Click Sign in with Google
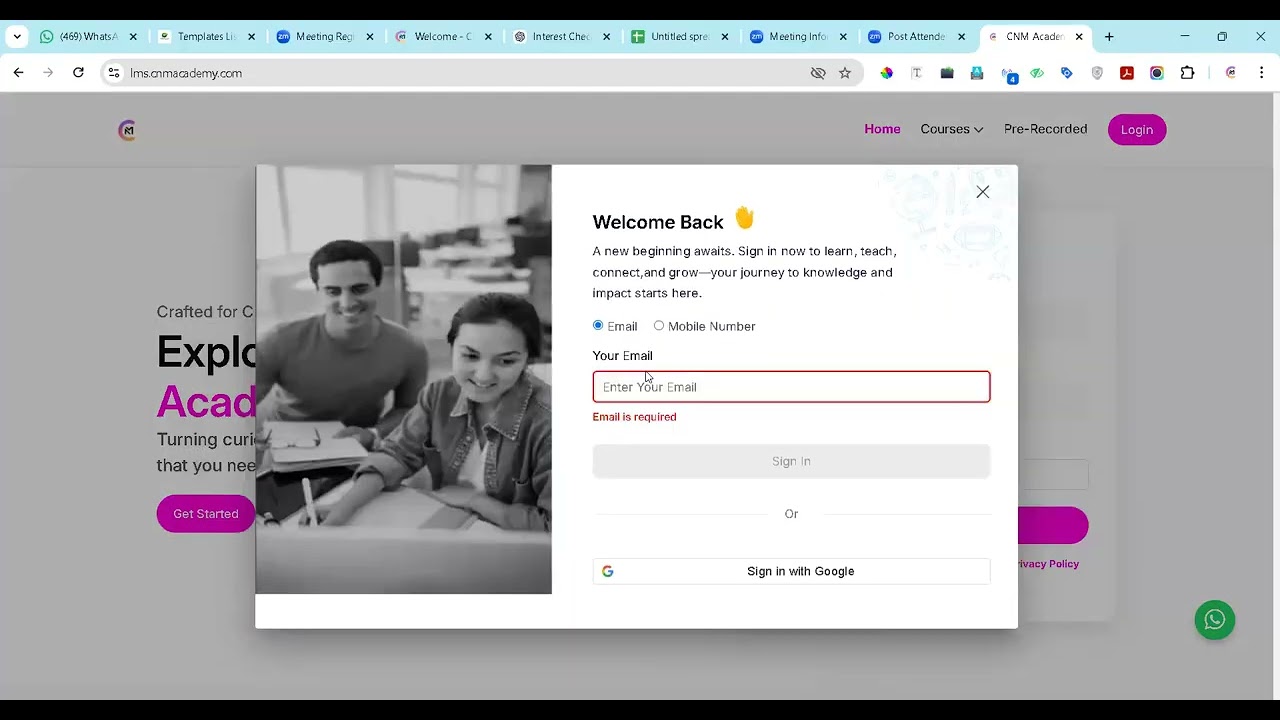The image size is (1280, 720). (x=791, y=571)
